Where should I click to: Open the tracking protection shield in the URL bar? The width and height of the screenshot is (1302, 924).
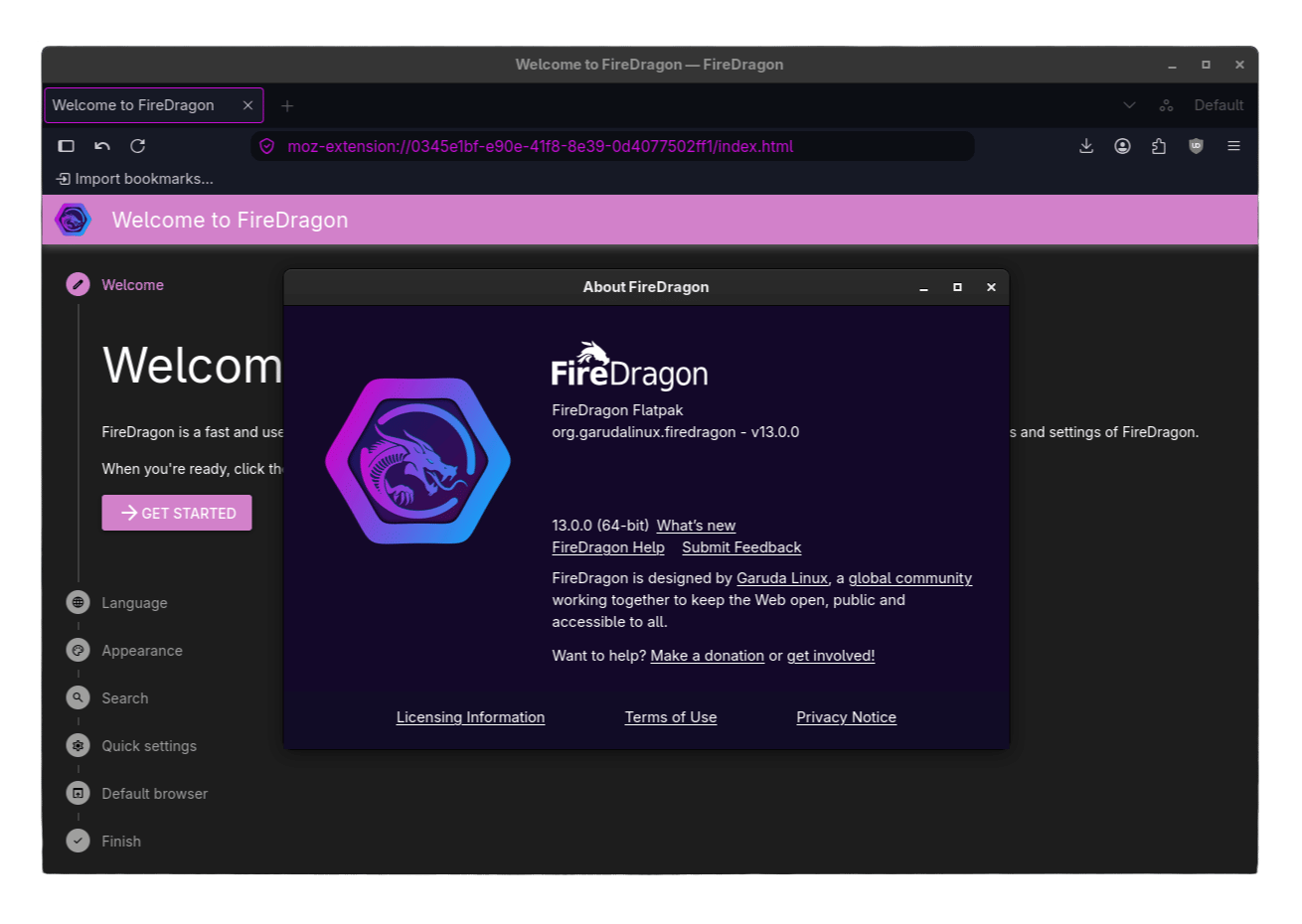(x=266, y=146)
